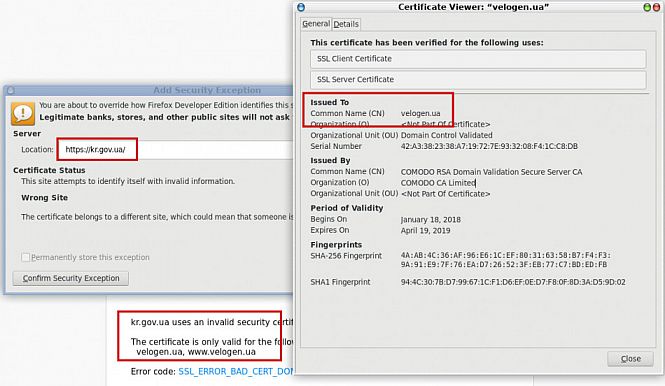Click the SHA1 fingerprint value starting 94:4C:30
Viewport: 665px width, 386px height.
coord(513,282)
